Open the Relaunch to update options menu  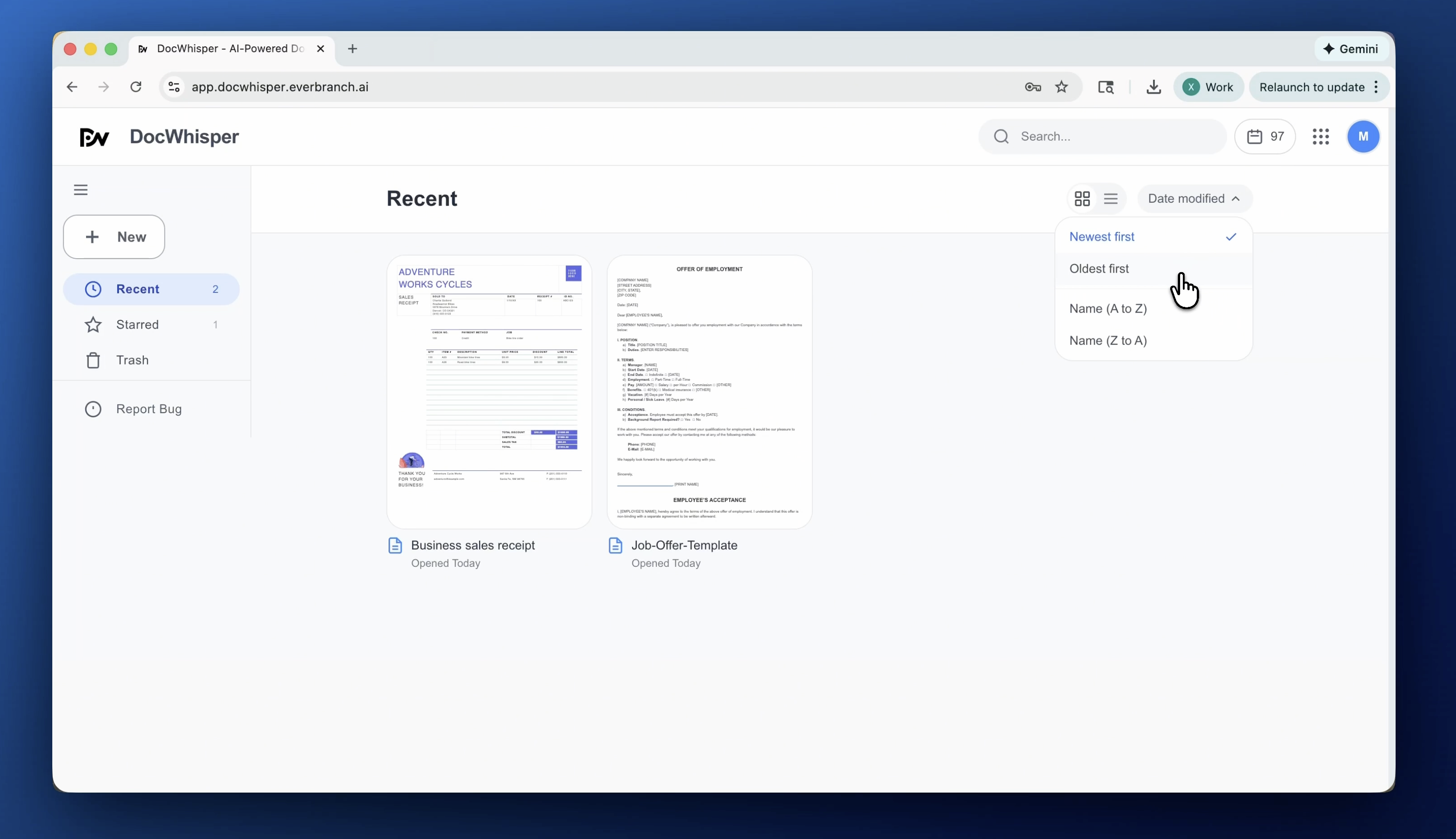(1377, 87)
